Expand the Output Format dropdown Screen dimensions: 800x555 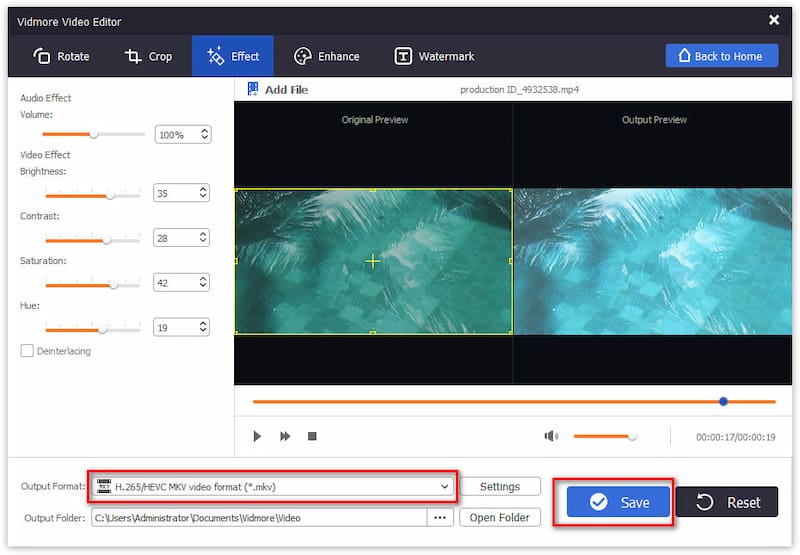pyautogui.click(x=444, y=486)
